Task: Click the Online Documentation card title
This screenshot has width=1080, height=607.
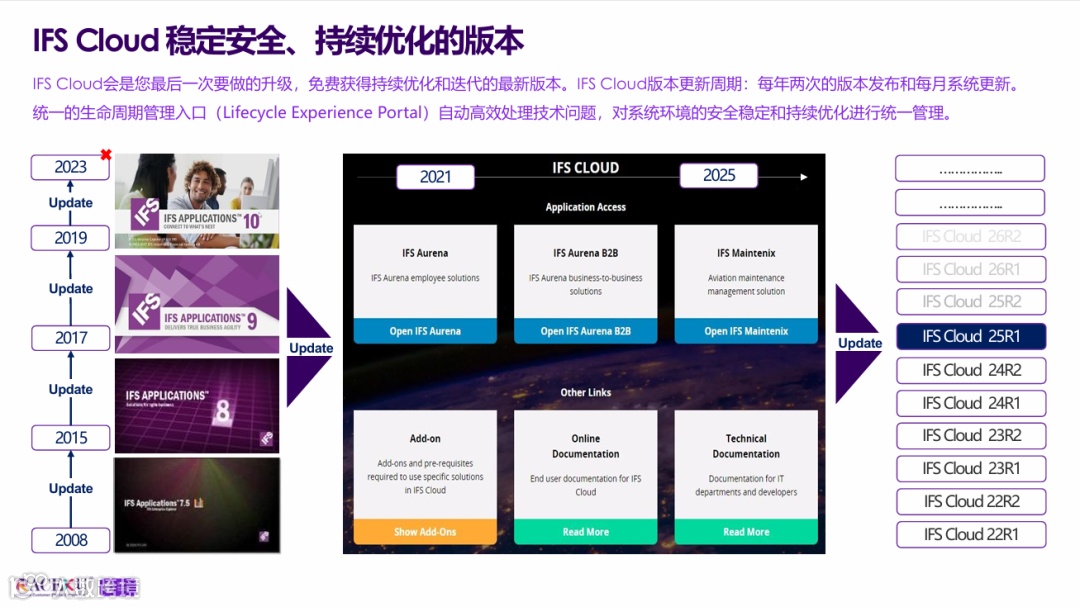Action: tap(585, 446)
